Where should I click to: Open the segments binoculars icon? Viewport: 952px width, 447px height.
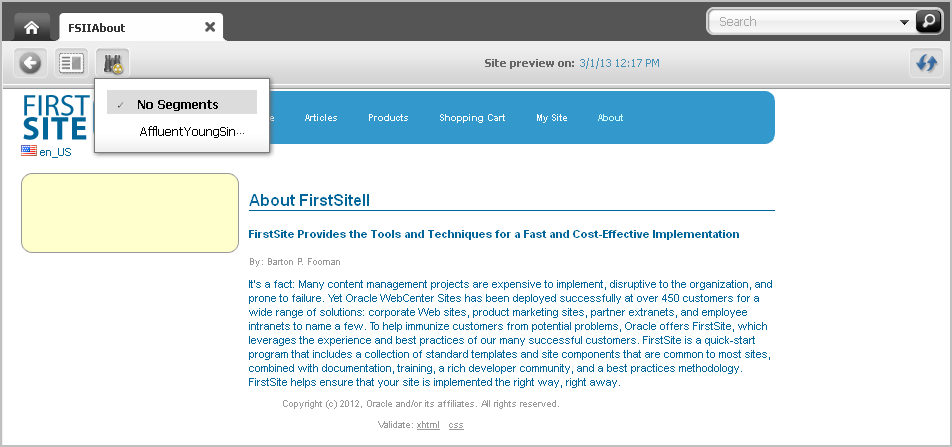click(112, 63)
